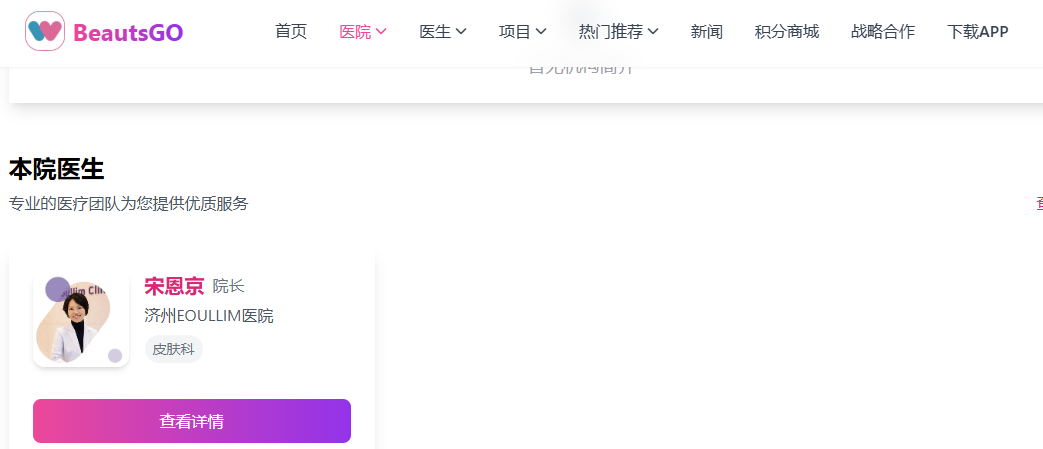Screen dimensions: 1043x449
Task: Click the 本院医生 section heading
Action: 57,170
